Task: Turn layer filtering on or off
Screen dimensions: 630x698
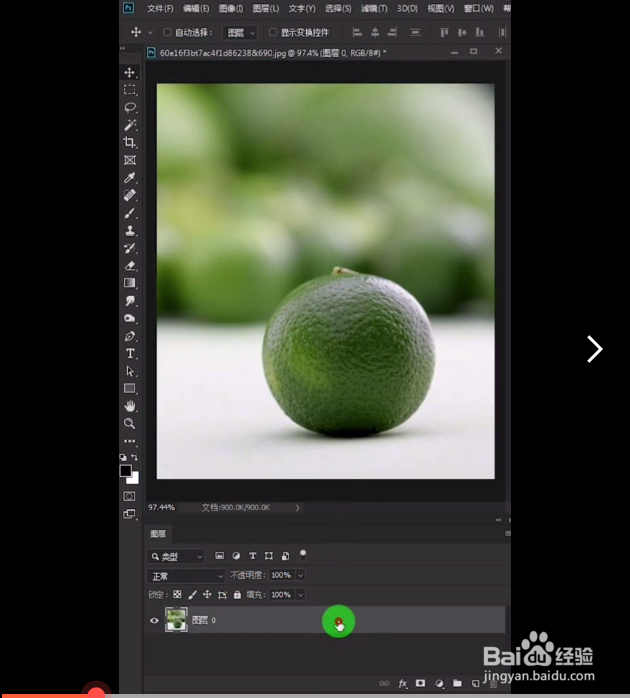Action: (303, 555)
